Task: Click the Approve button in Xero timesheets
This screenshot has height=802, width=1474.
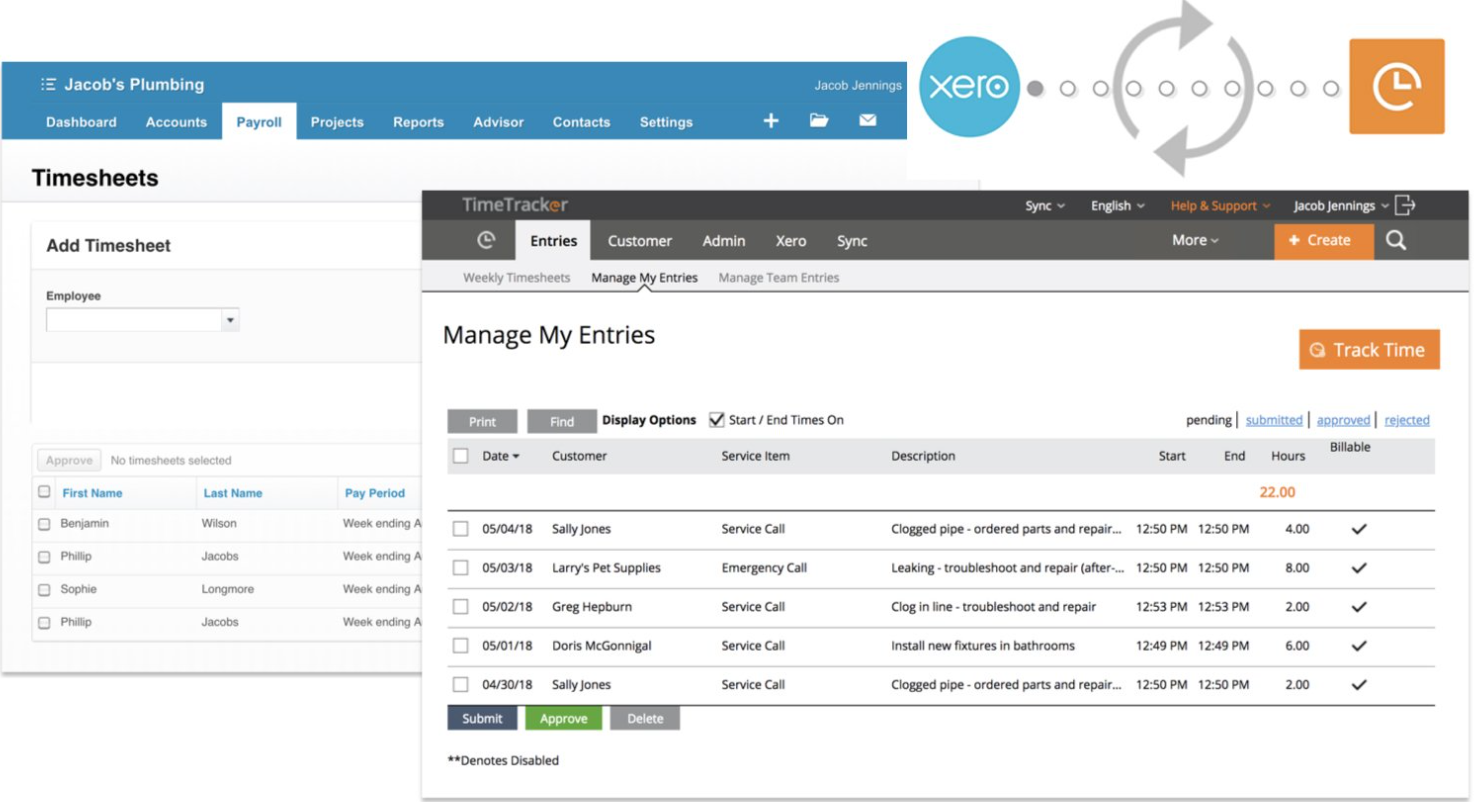Action: tap(69, 460)
